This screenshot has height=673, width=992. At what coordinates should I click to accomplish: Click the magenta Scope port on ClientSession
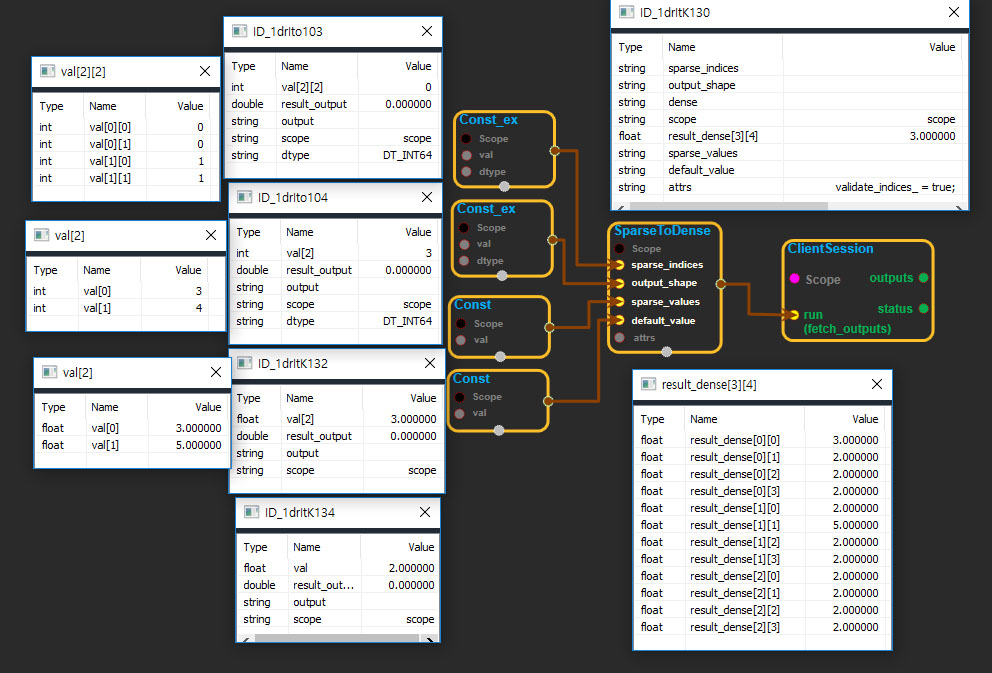tap(794, 280)
